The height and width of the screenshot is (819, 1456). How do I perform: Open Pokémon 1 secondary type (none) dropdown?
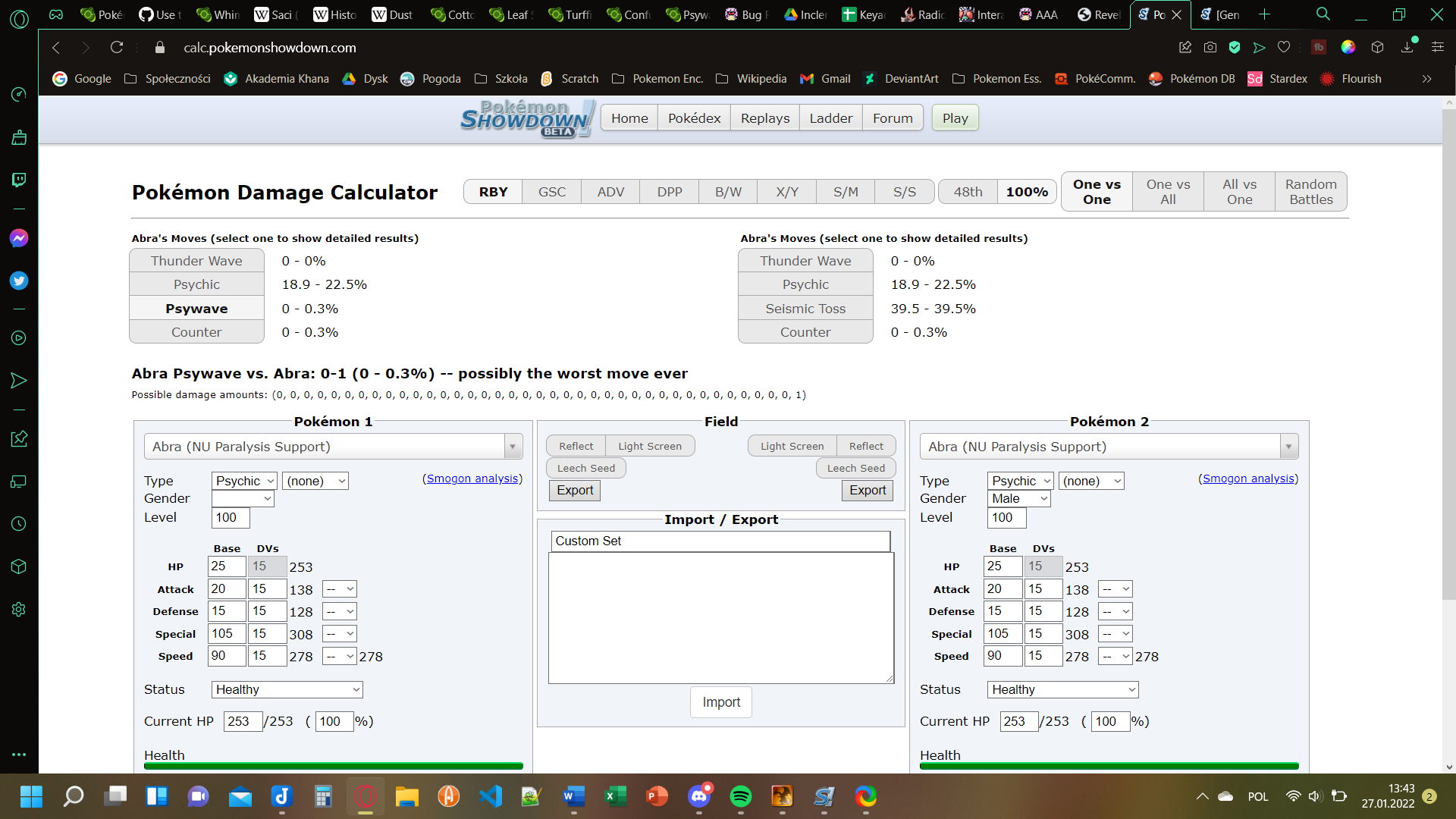coord(315,481)
